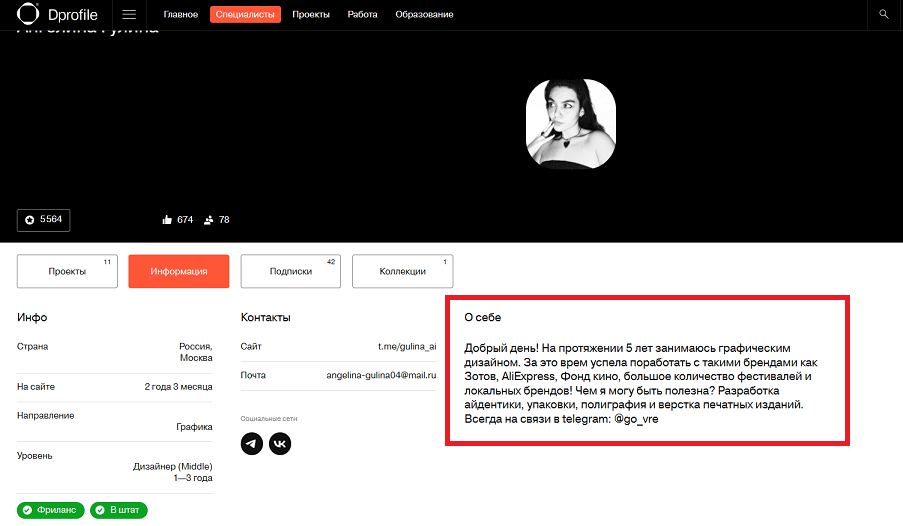
Task: Open Работа in top navigation
Action: (x=362, y=14)
